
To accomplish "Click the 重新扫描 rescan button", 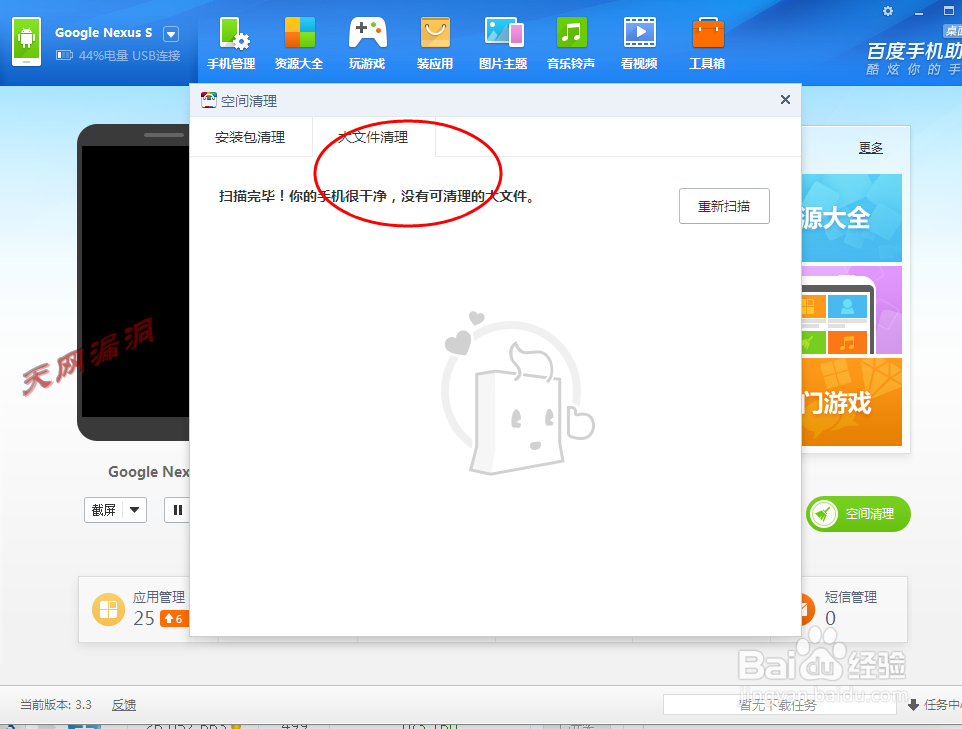I will click(x=724, y=205).
